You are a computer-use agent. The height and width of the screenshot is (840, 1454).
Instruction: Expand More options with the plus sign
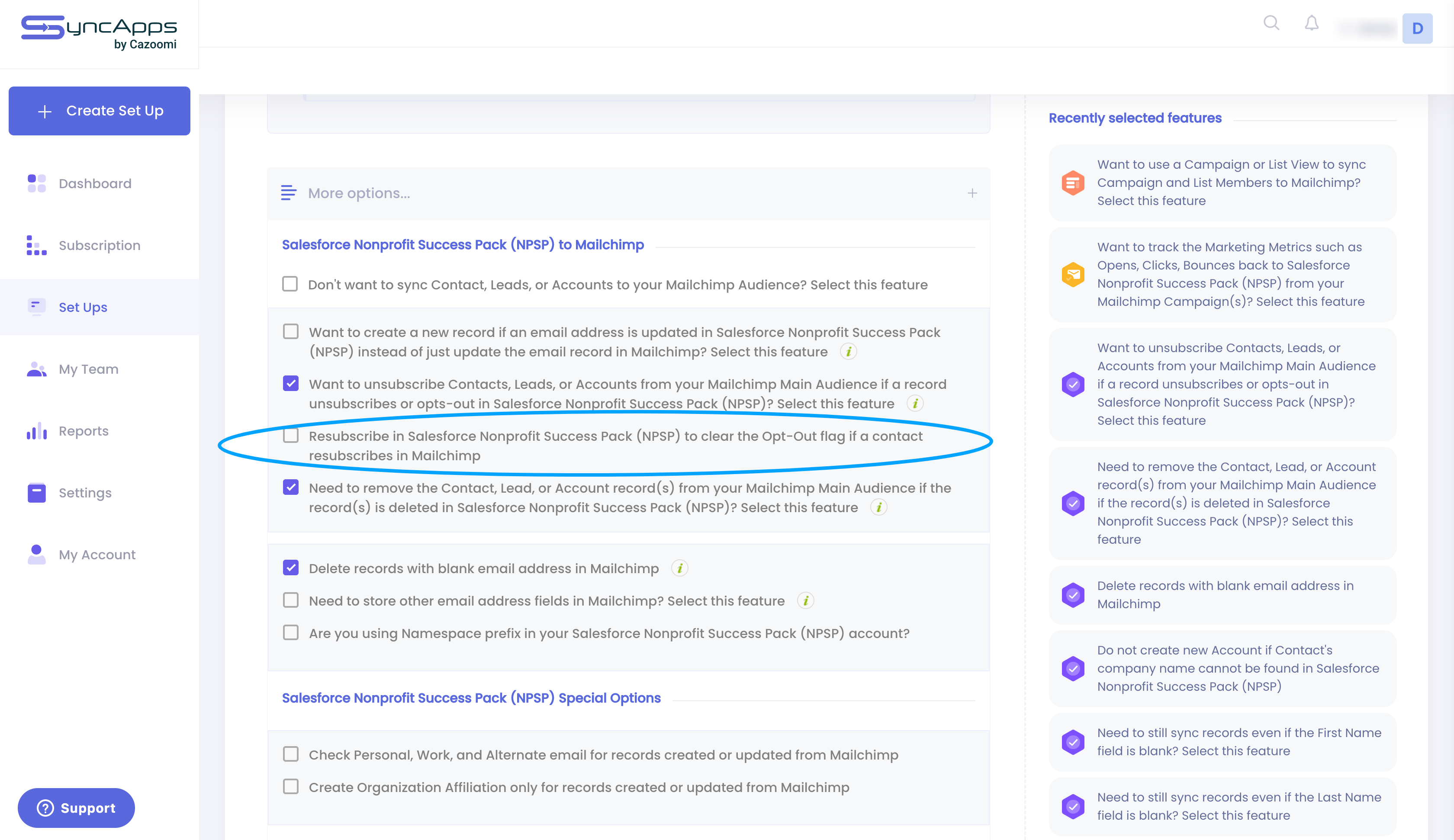972,192
